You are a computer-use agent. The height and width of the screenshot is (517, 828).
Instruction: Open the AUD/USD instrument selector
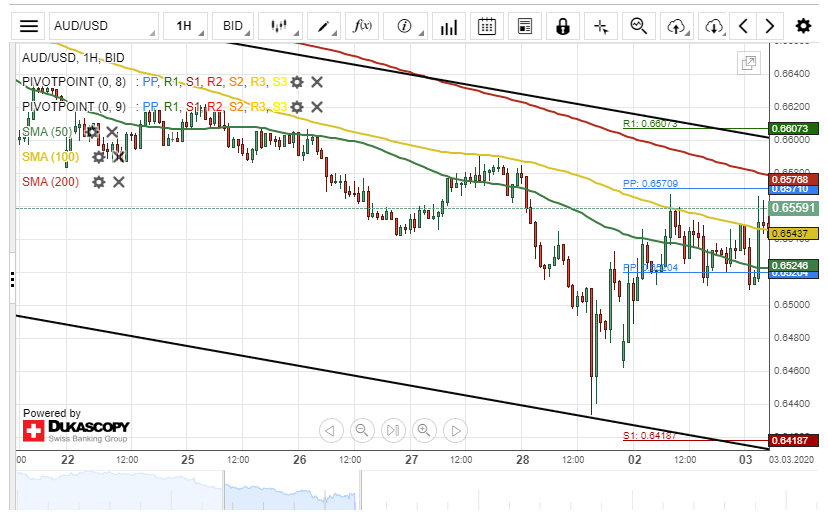click(x=104, y=26)
